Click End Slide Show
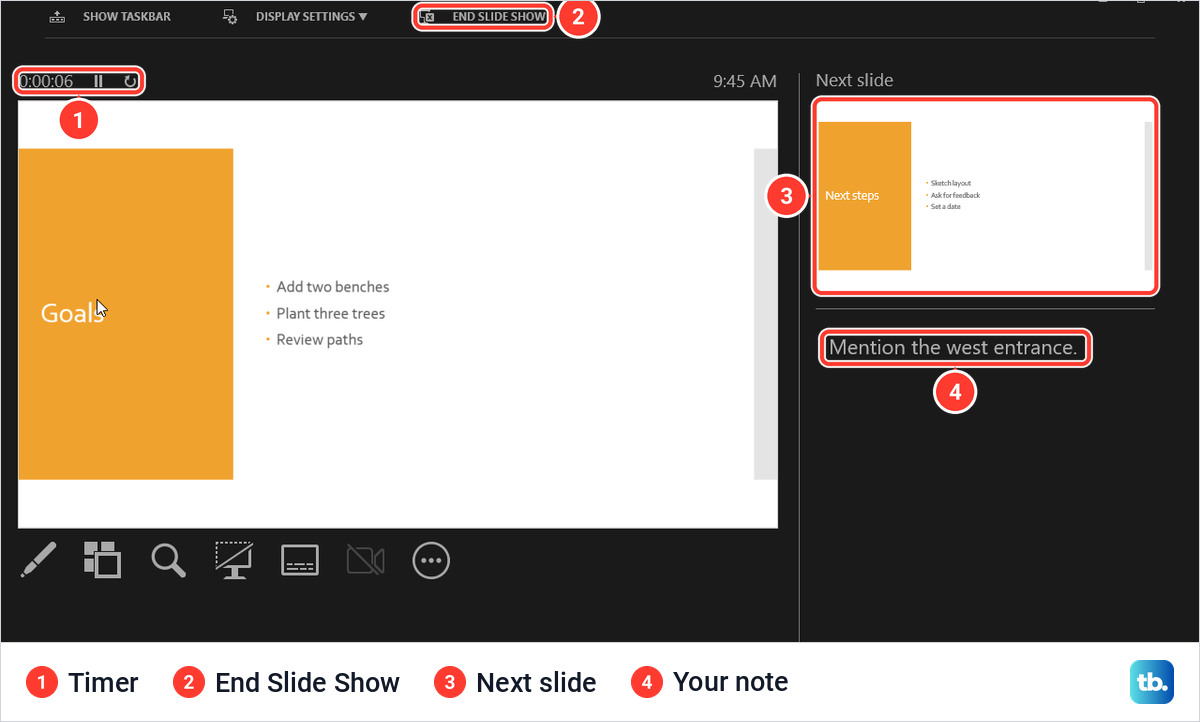Screen dimensions: 1200x722 483,17
